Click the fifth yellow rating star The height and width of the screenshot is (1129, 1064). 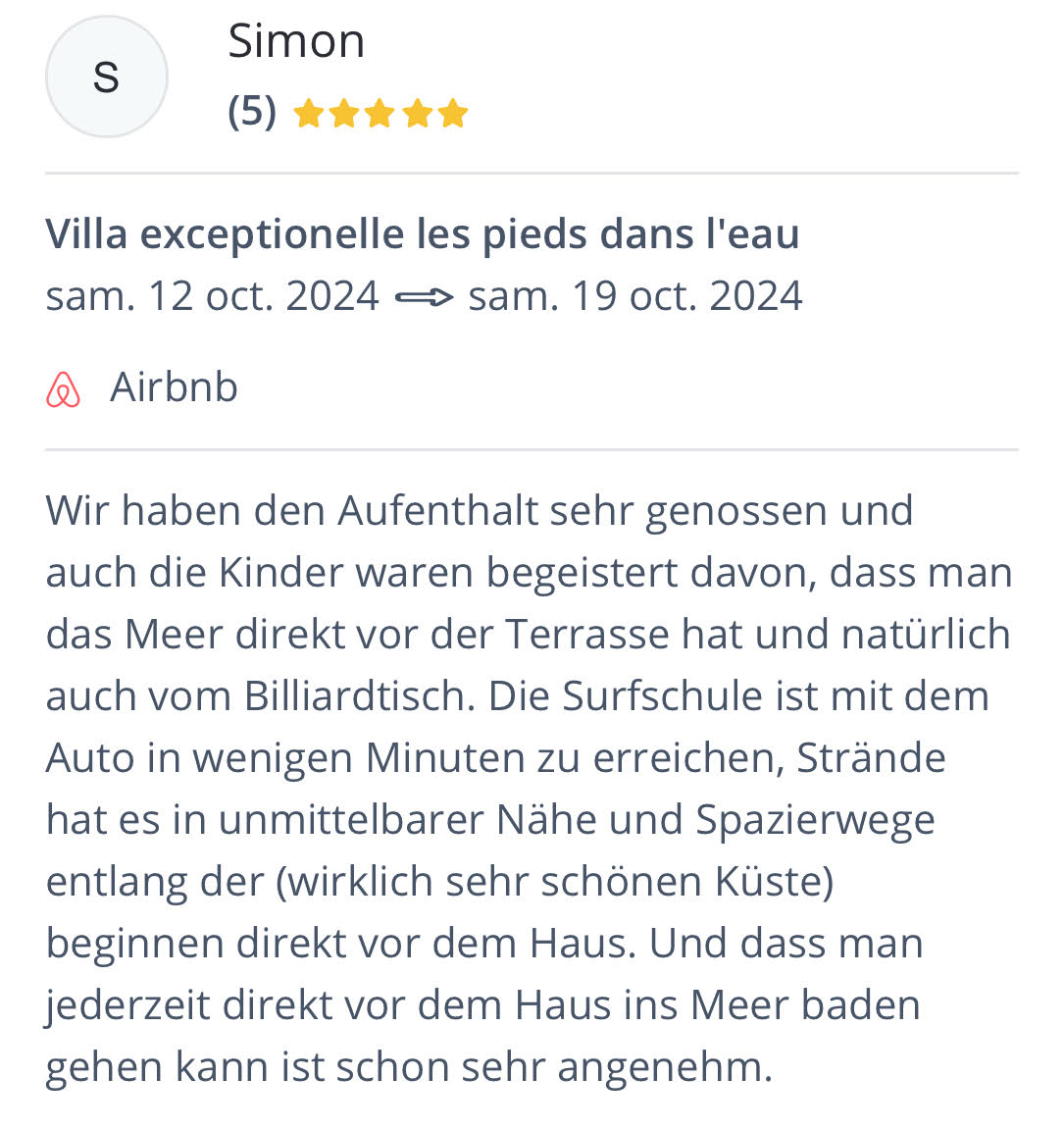click(x=453, y=114)
